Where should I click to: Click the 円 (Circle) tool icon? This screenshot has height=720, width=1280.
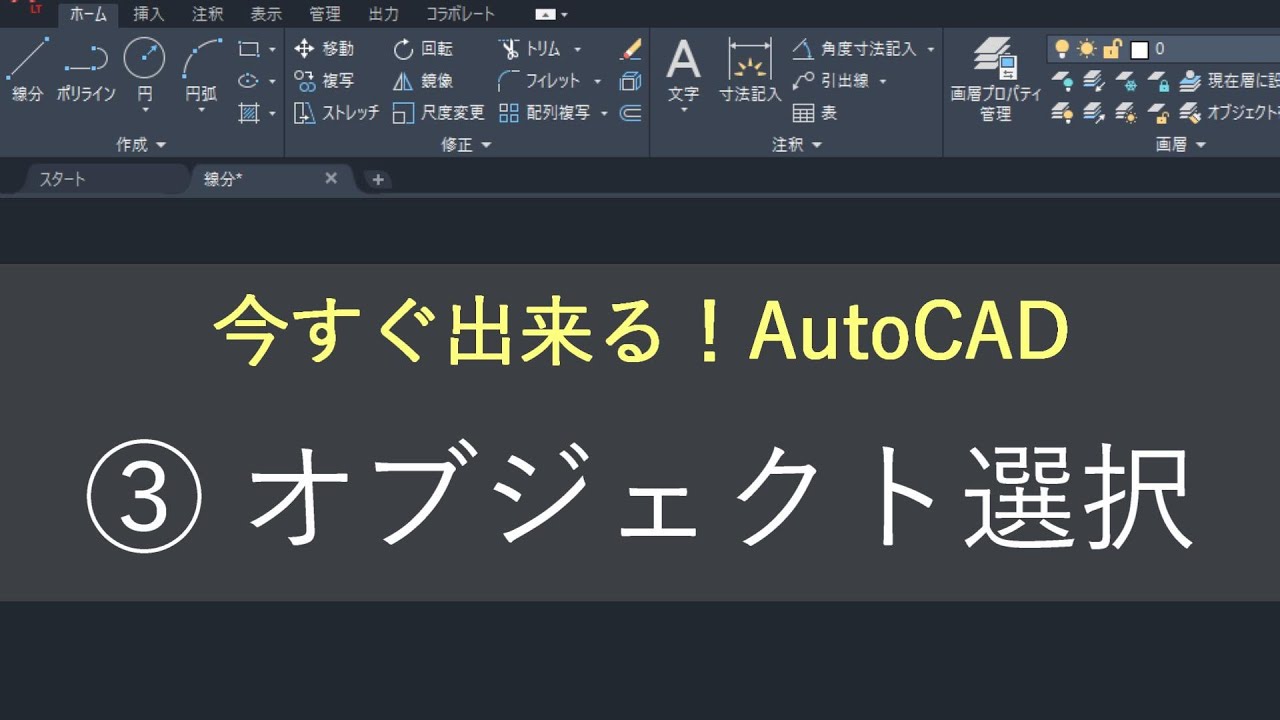145,58
